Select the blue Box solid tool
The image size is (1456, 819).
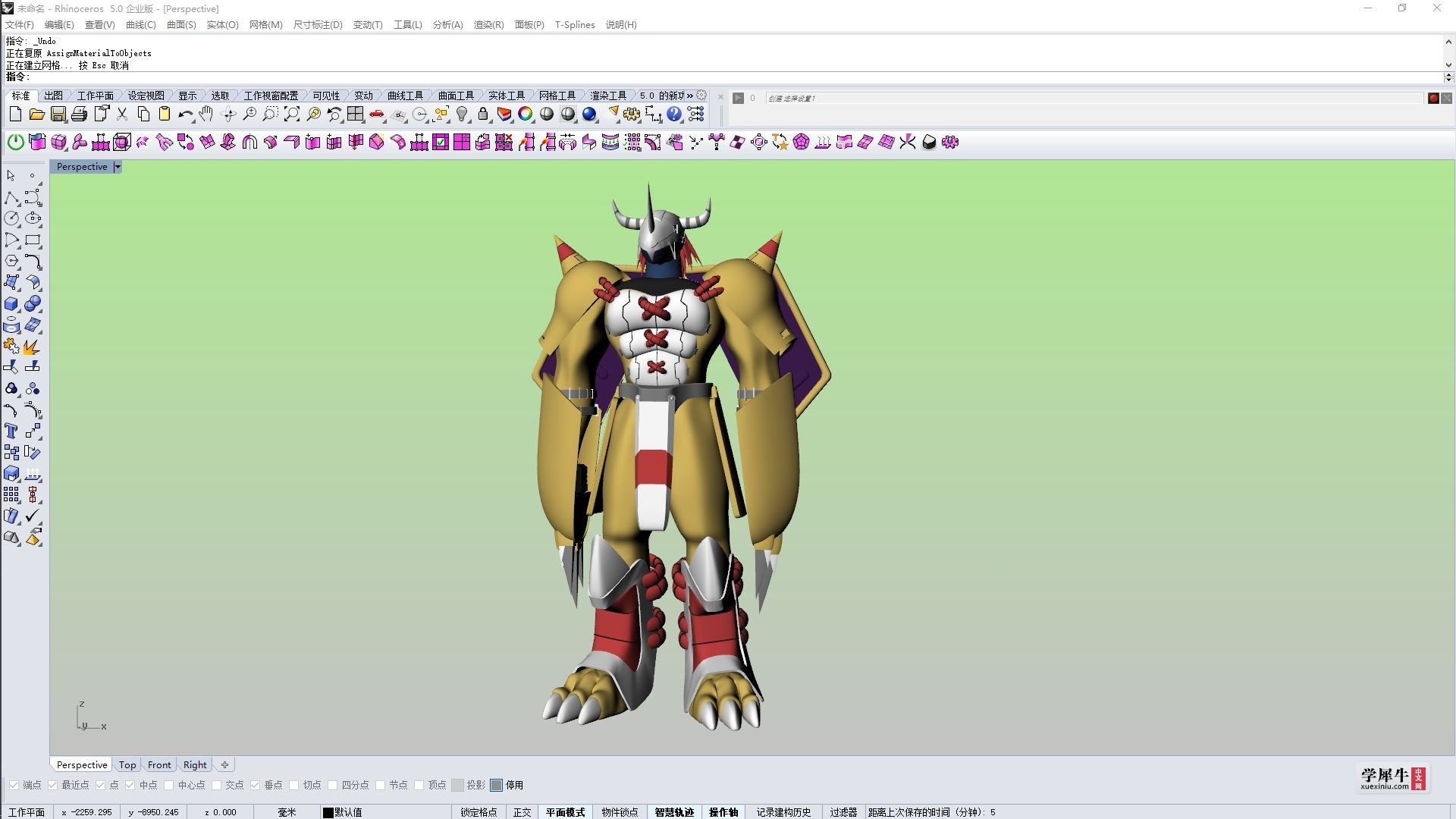click(11, 304)
